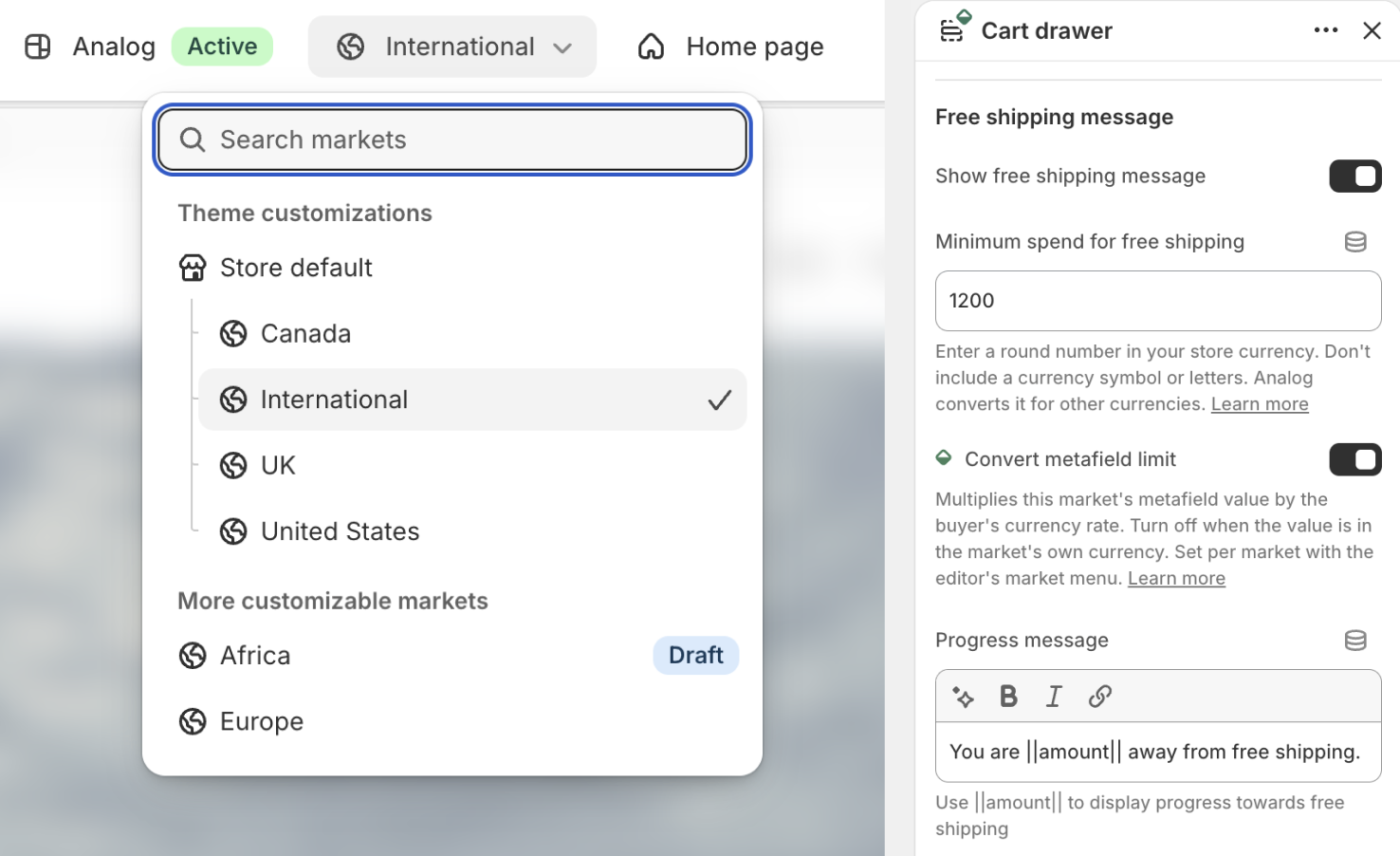Viewport: 1400px width, 856px height.
Task: Apply italic formatting in Progress message
Action: tap(1054, 697)
